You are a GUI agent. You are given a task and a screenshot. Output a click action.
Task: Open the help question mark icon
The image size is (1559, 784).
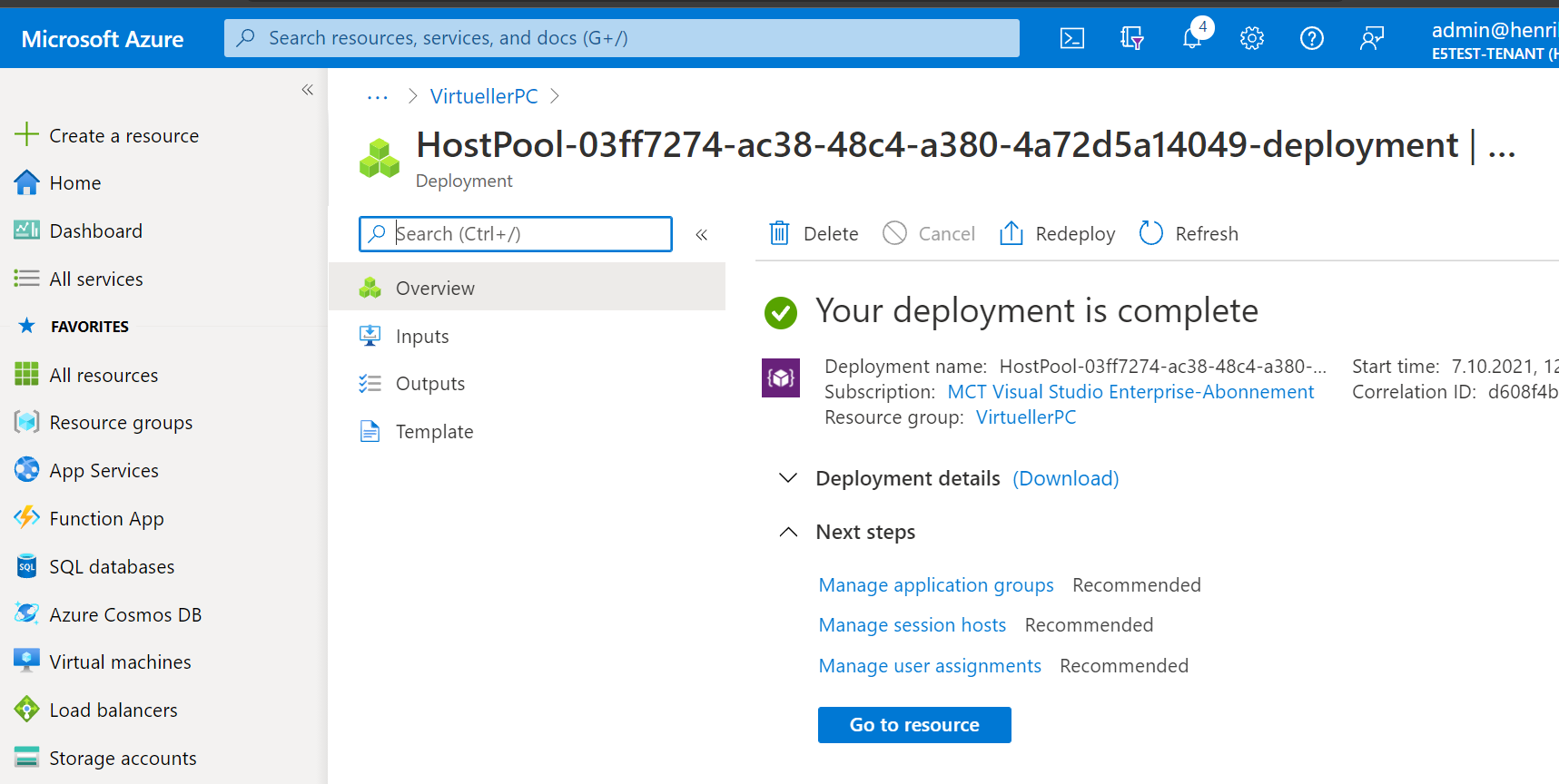click(x=1311, y=38)
